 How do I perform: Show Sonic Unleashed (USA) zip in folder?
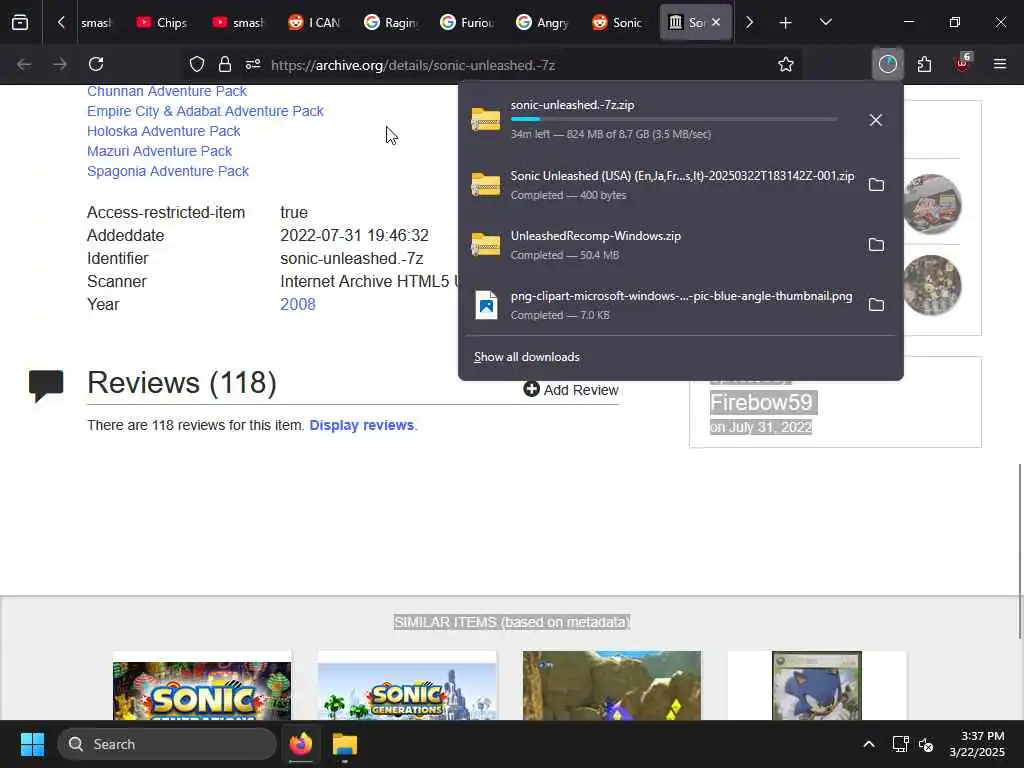pyautogui.click(x=876, y=185)
